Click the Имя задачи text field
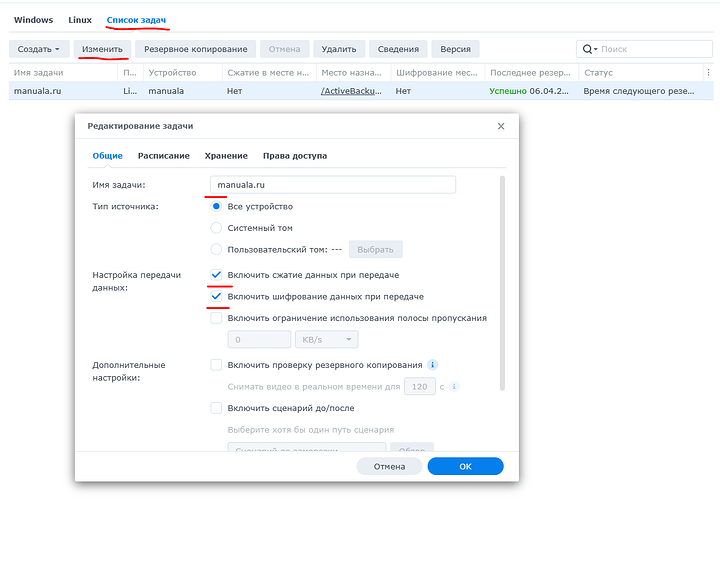The width and height of the screenshot is (720, 562). point(332,185)
